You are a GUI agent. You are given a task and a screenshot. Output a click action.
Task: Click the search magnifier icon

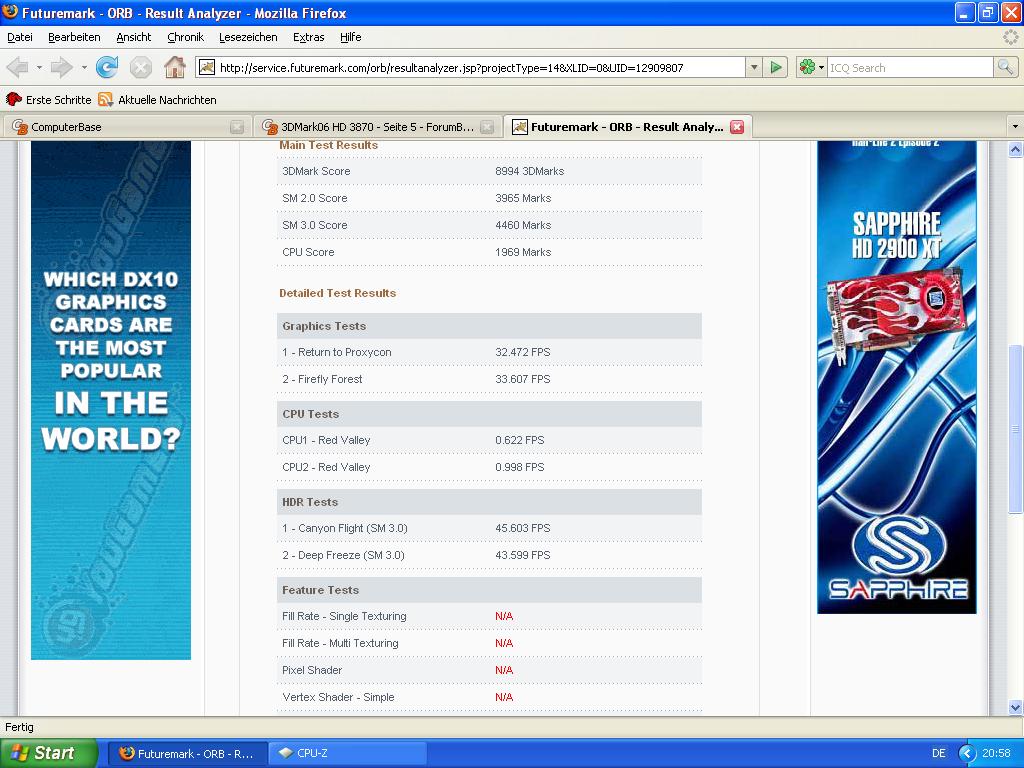[x=1005, y=67]
